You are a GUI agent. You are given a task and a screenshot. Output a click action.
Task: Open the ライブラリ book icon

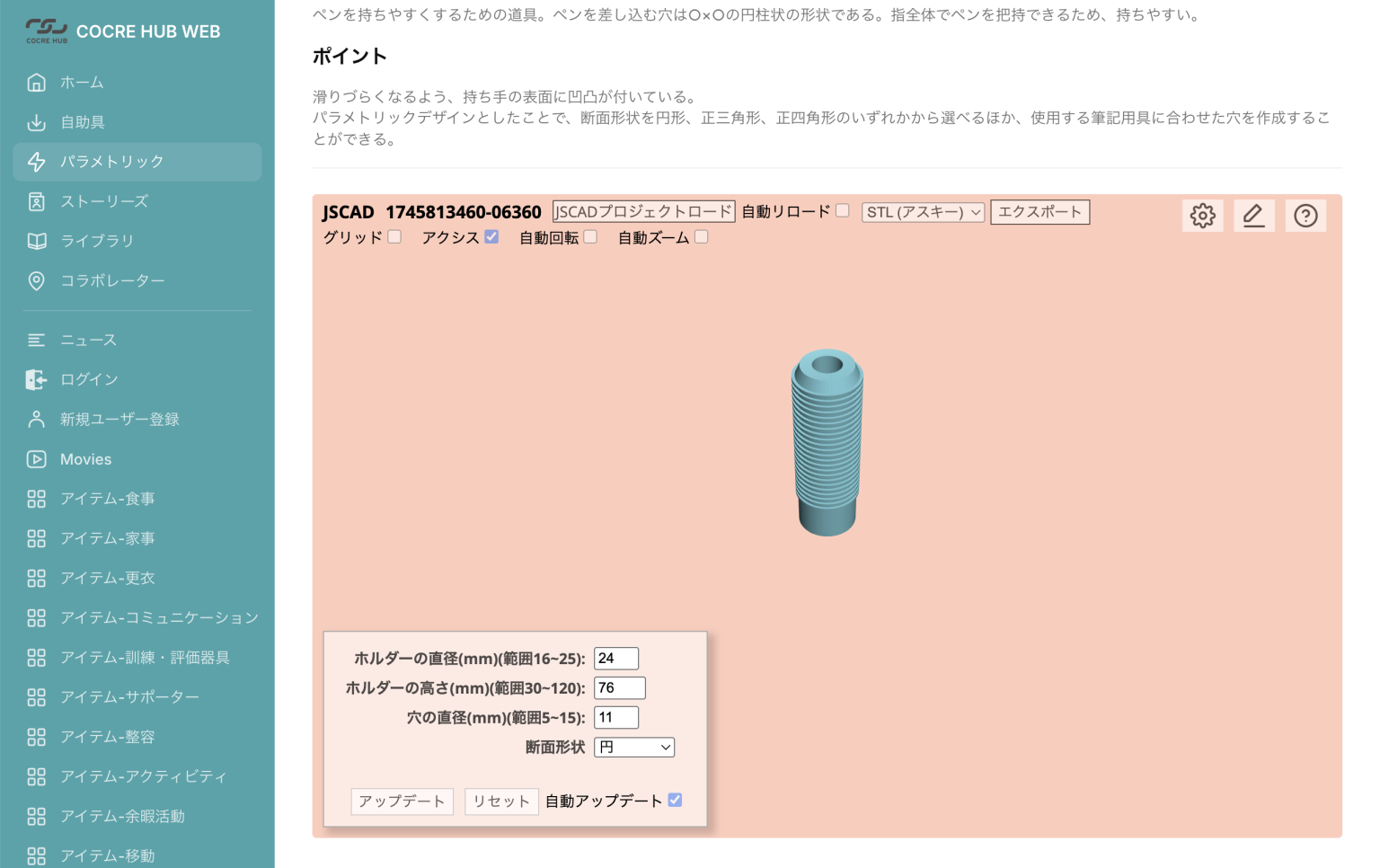pyautogui.click(x=36, y=241)
